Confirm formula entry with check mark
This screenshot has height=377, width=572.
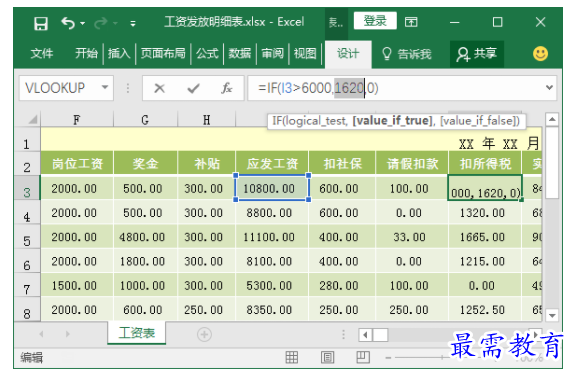(193, 88)
